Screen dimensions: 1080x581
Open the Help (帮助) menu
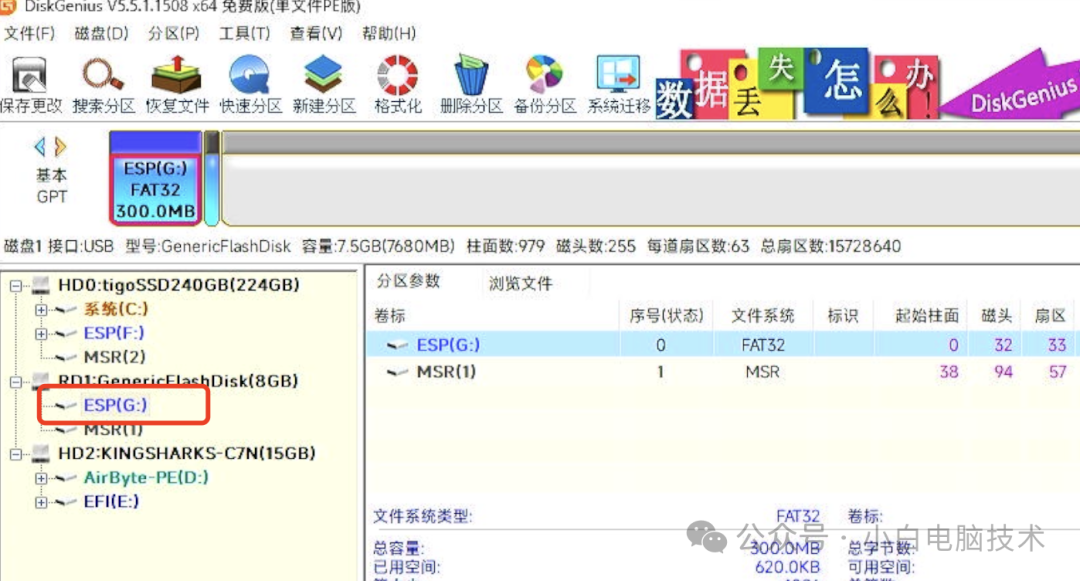pos(388,34)
